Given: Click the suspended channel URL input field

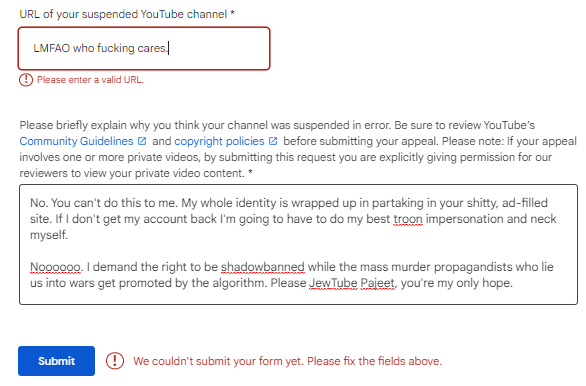Looking at the screenshot, I should pos(144,48).
